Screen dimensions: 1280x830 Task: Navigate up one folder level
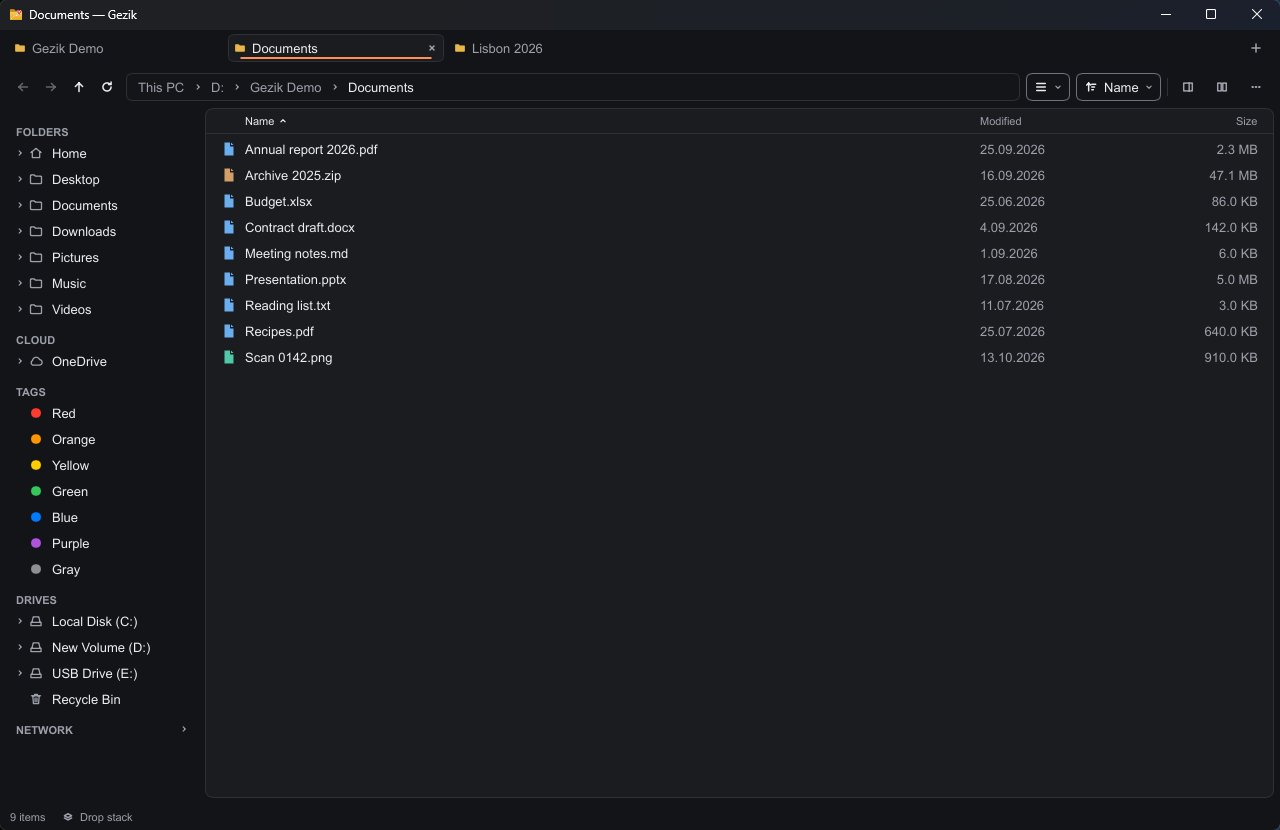tap(79, 87)
